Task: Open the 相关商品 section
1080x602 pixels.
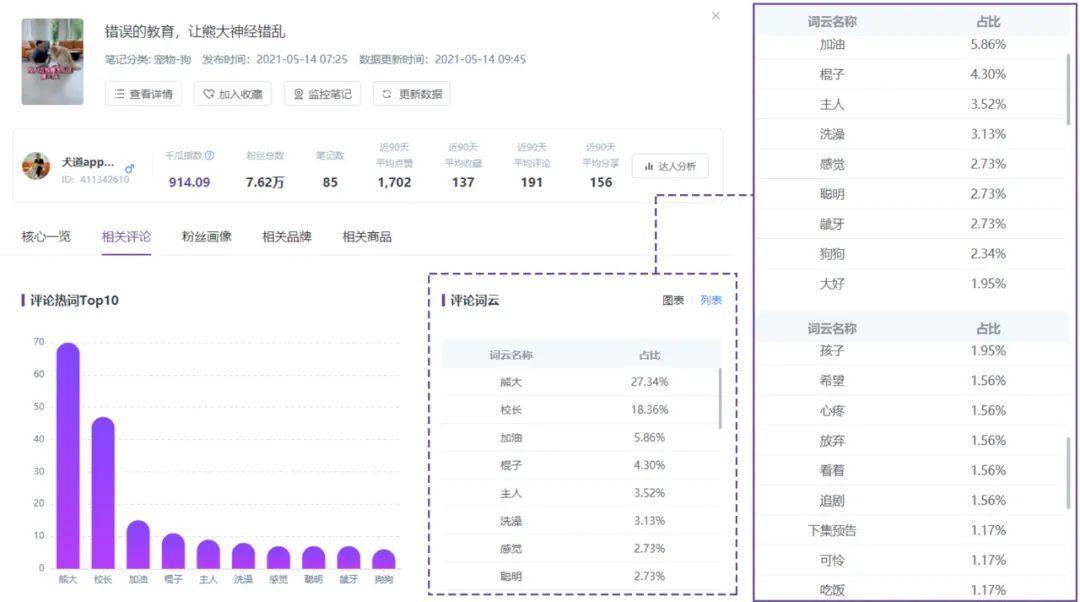Action: tap(370, 238)
